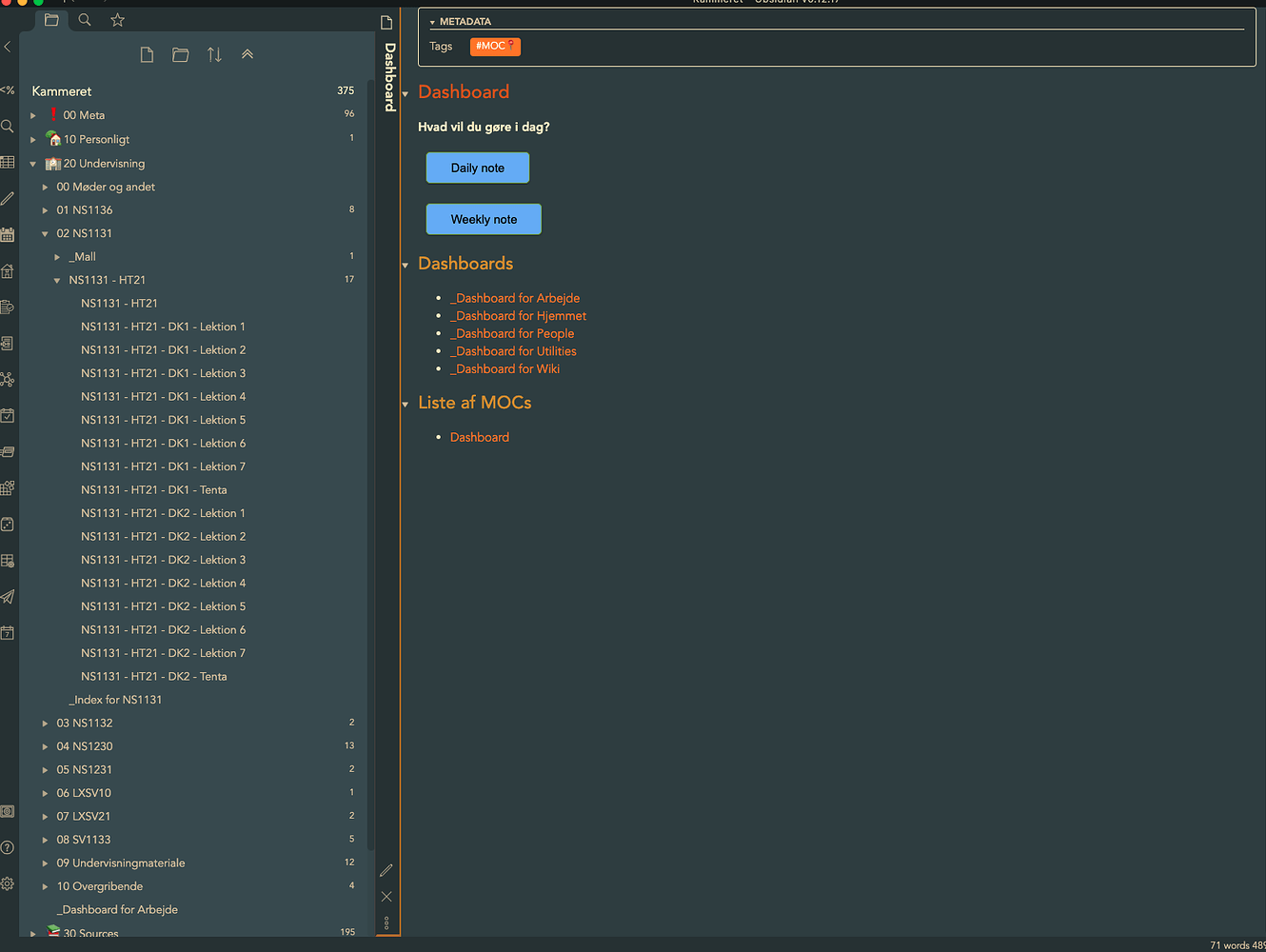Select the paper plane icon in the ribbon
Image resolution: width=1266 pixels, height=952 pixels.
tap(8, 597)
